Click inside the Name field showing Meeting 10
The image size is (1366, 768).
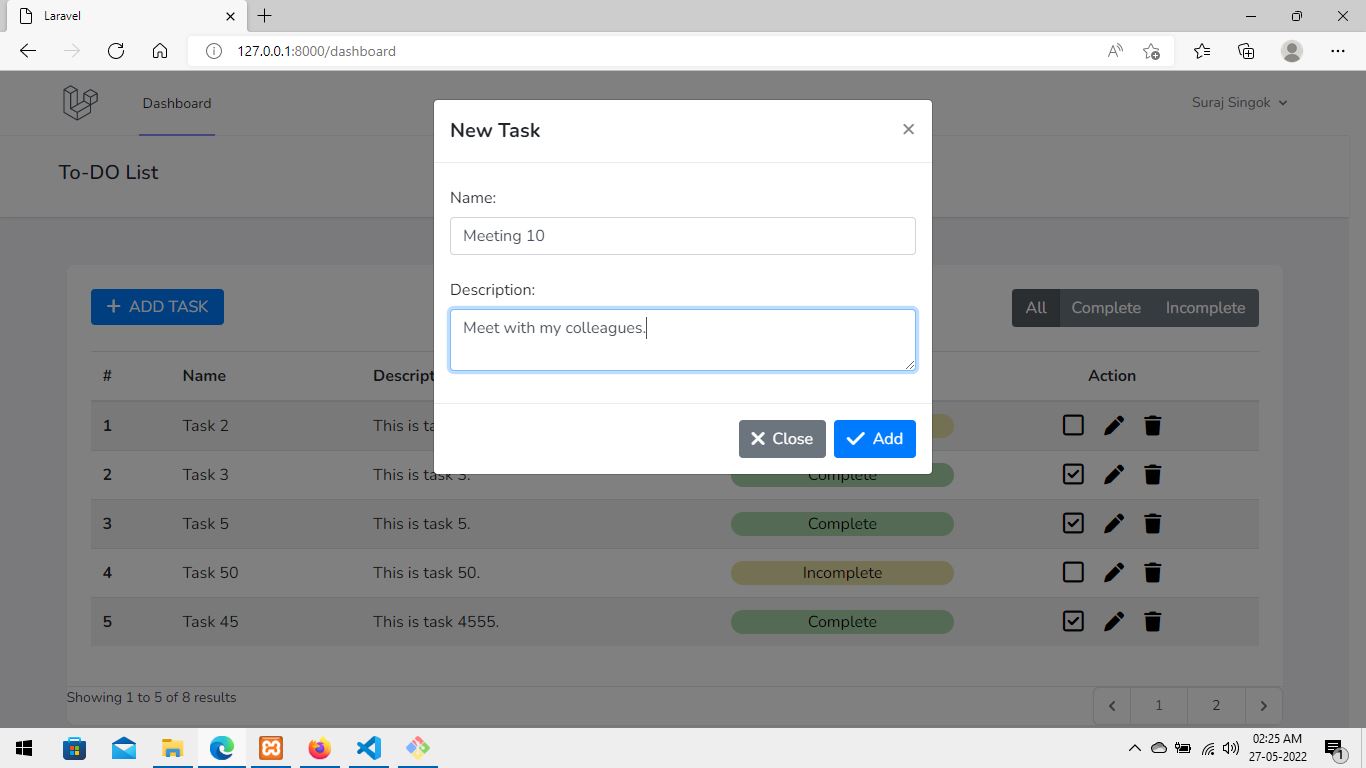683,235
